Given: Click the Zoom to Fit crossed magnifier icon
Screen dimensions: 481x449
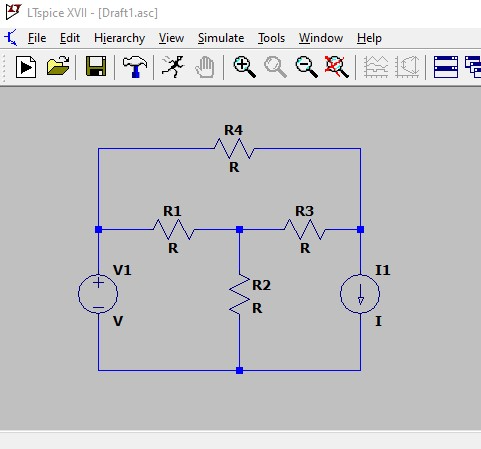Looking at the screenshot, I should tap(337, 67).
